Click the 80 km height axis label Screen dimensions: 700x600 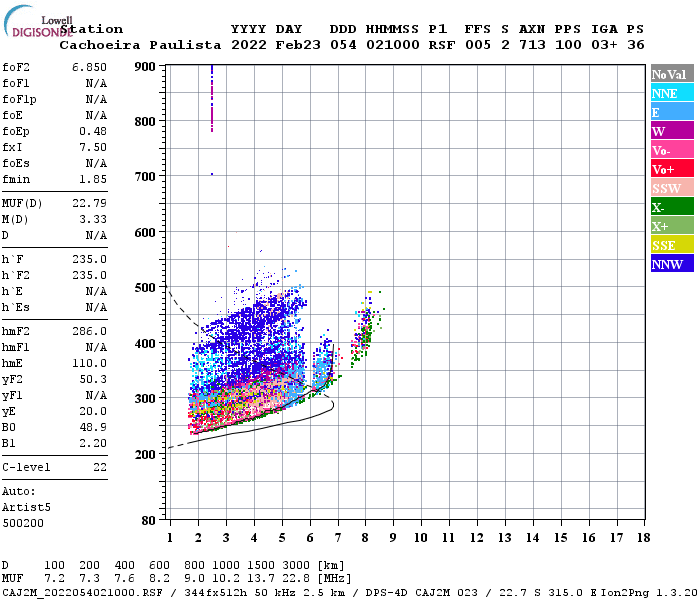click(148, 521)
